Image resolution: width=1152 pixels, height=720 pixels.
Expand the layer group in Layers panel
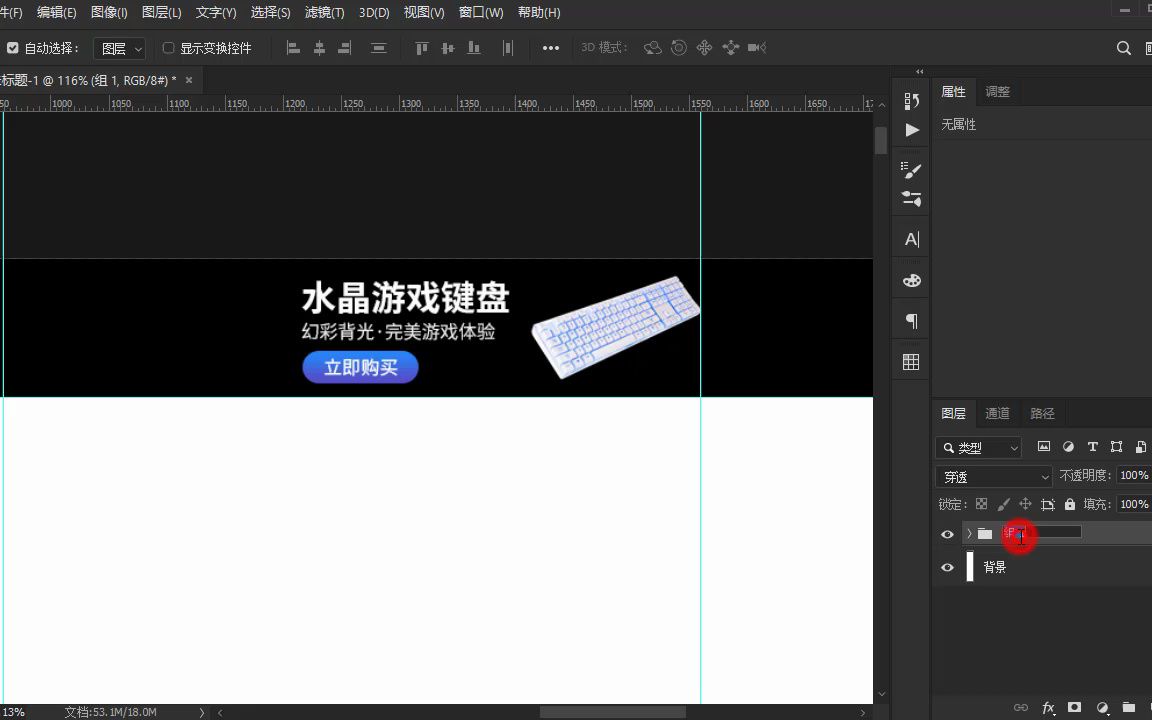[969, 534]
